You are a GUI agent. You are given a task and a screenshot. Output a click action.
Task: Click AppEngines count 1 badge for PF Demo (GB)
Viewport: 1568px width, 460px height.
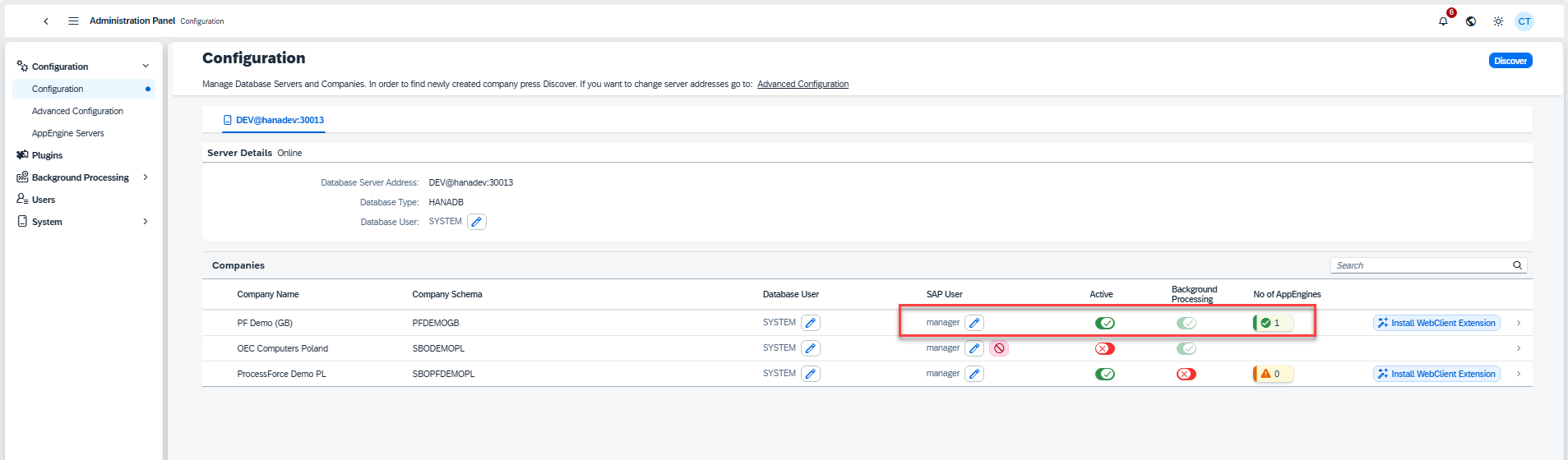[x=1273, y=323]
